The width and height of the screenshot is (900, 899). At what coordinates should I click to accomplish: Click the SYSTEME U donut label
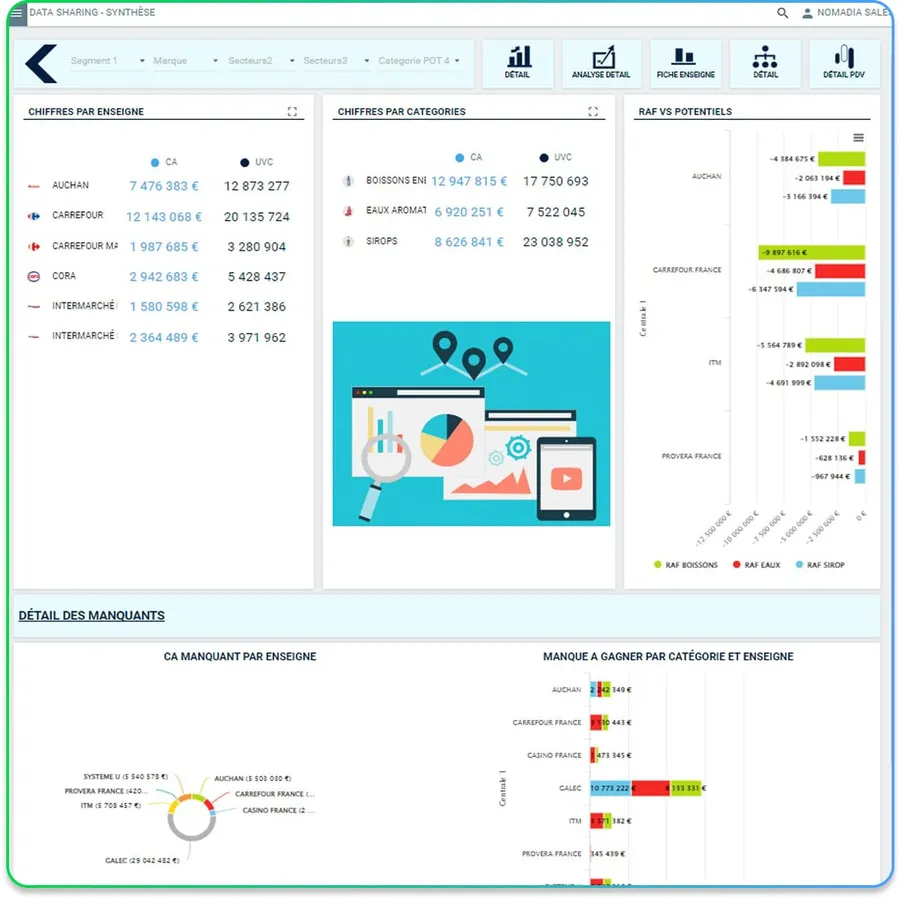coord(125,777)
